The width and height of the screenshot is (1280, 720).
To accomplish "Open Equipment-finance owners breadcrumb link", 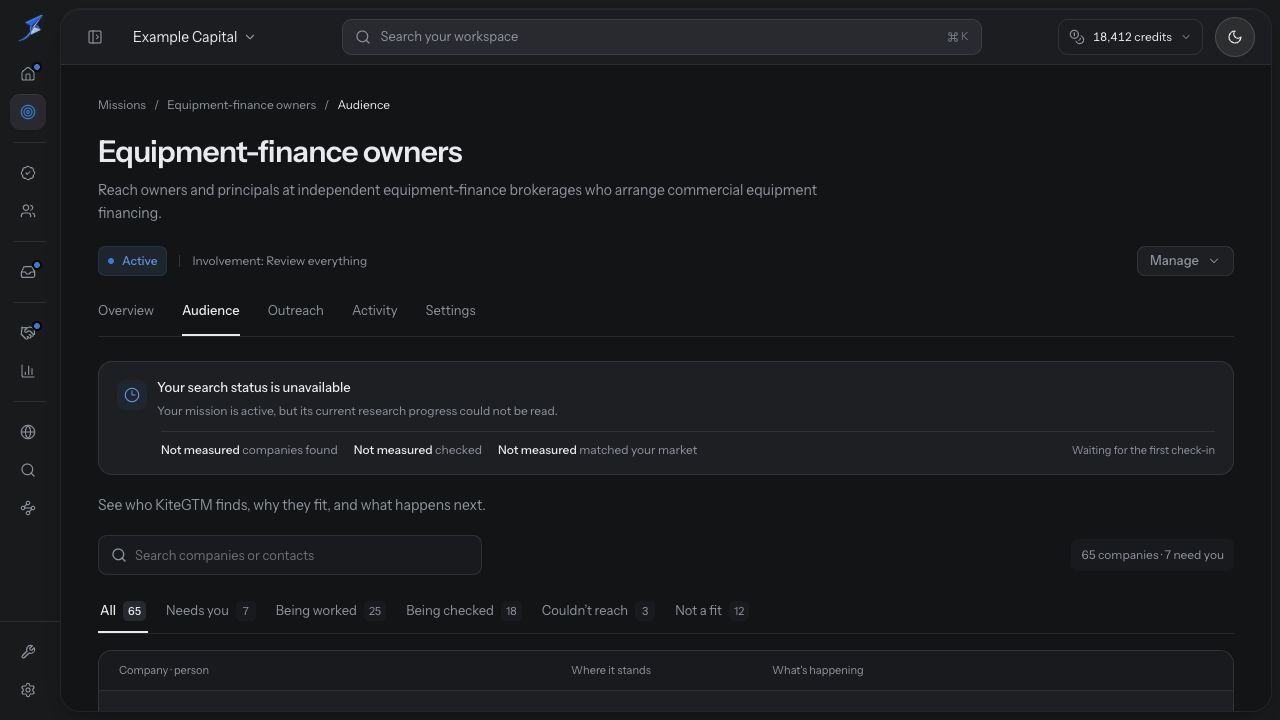I will 241,105.
